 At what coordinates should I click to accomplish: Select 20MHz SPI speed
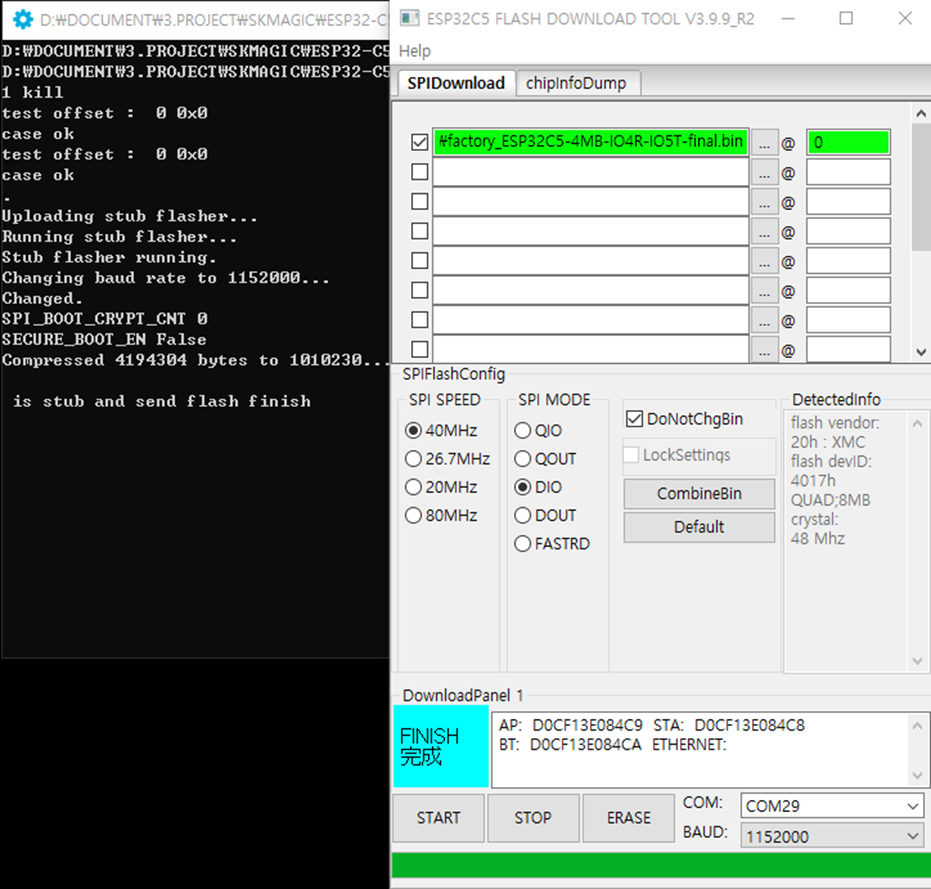(x=413, y=487)
